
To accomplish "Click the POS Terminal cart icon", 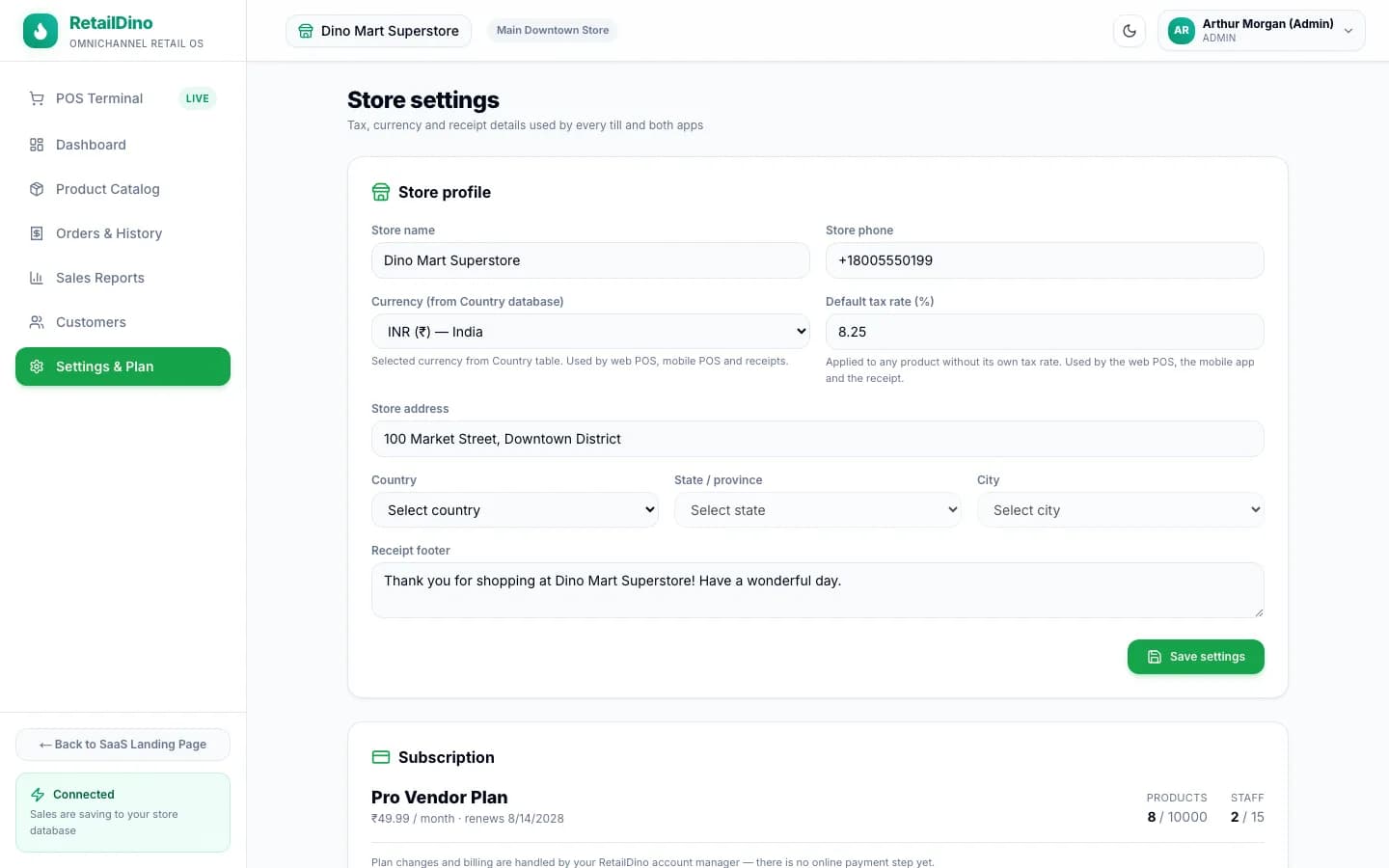I will (x=37, y=98).
